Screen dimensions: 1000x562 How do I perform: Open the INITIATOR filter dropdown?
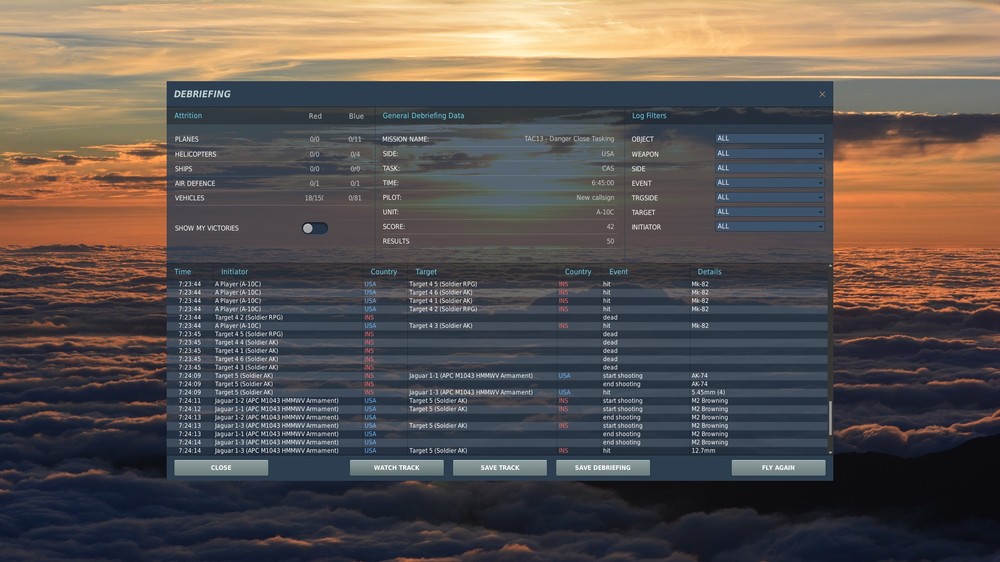(769, 226)
